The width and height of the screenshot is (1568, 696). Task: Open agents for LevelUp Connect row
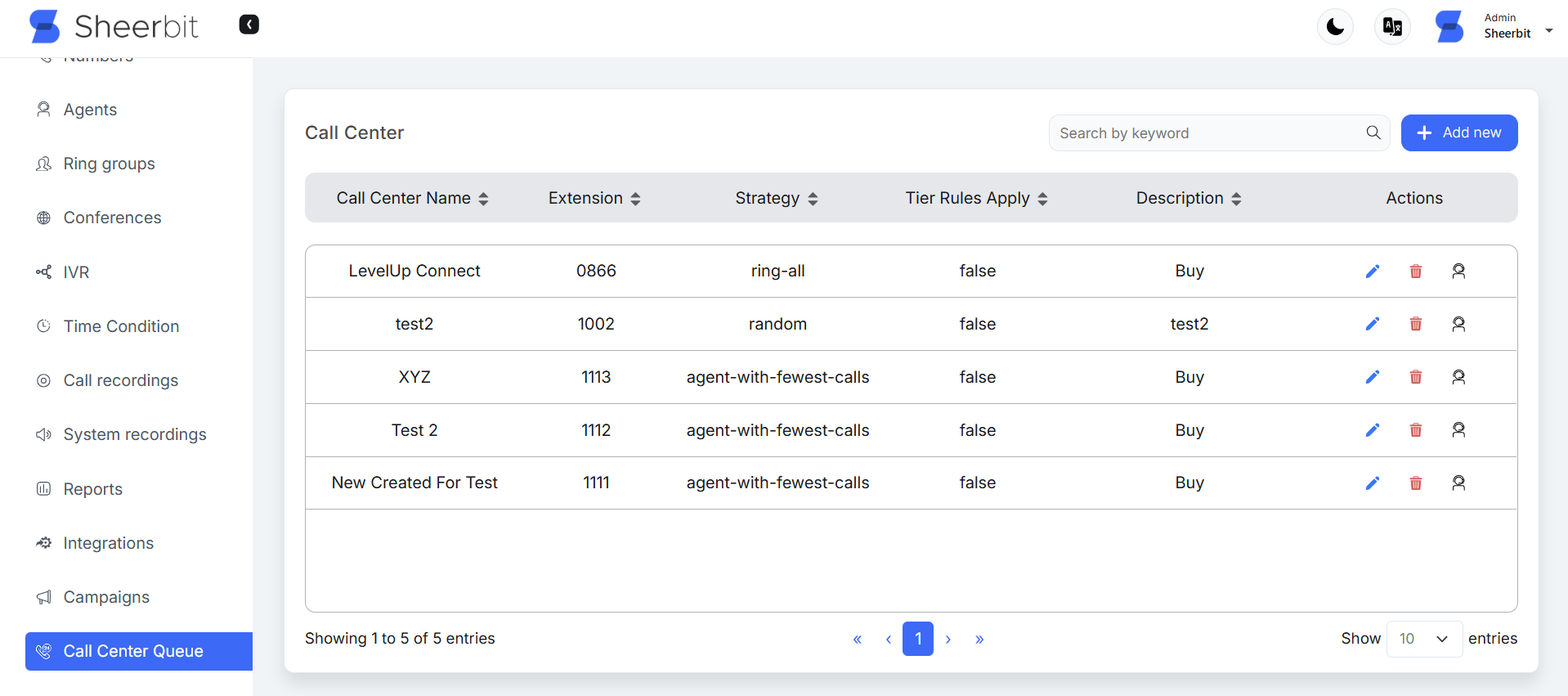click(x=1458, y=272)
